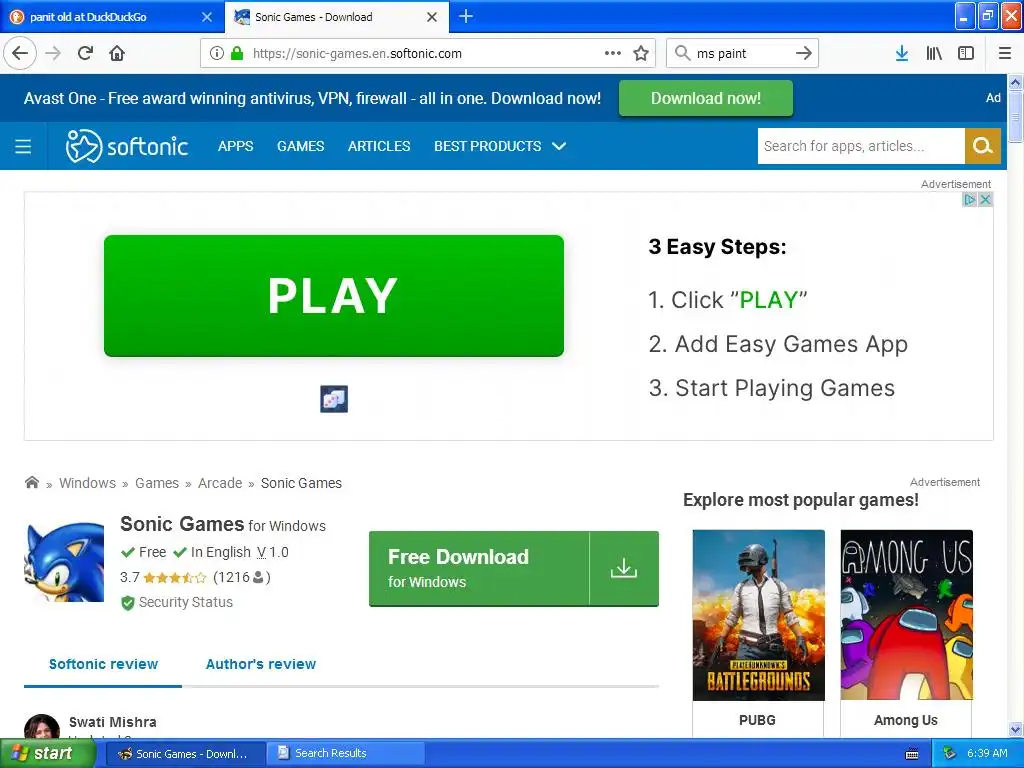Open the Firefox hamburger menu

coord(1005,53)
